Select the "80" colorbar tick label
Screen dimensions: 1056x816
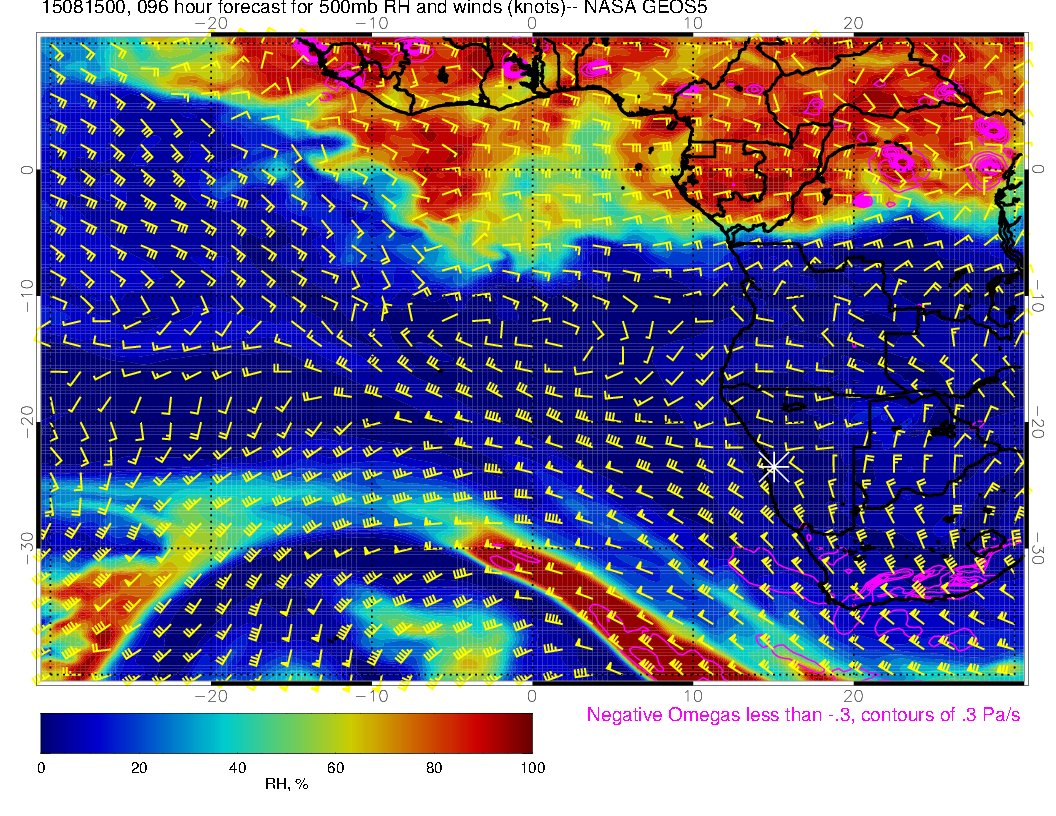tap(434, 767)
